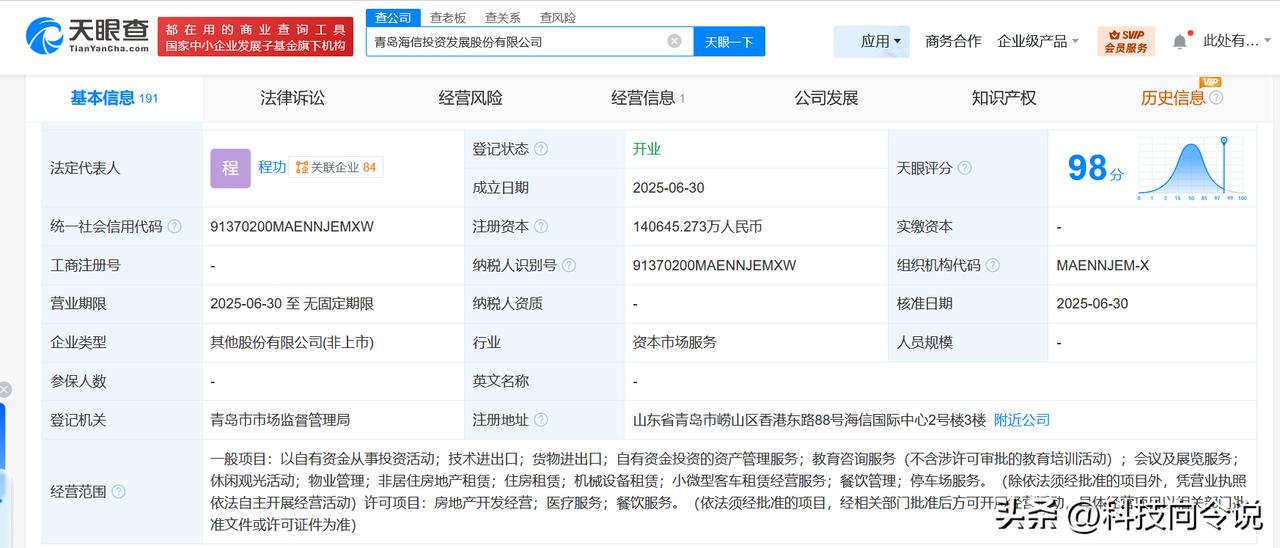This screenshot has width=1280, height=548.
Task: Click taxpayer ID value under 纳税人识别号
Action: click(715, 265)
